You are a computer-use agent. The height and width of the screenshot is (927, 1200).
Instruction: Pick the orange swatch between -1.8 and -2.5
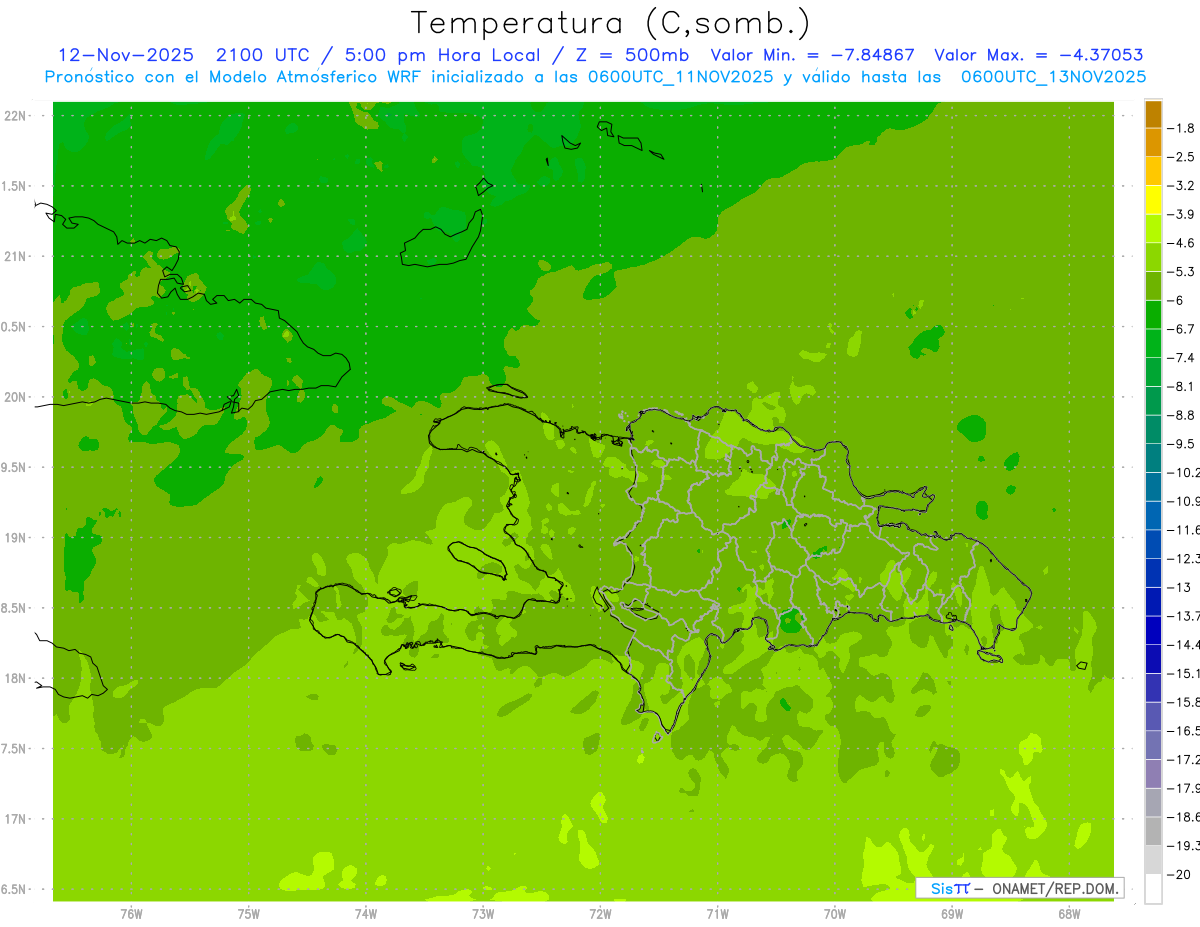click(1153, 143)
